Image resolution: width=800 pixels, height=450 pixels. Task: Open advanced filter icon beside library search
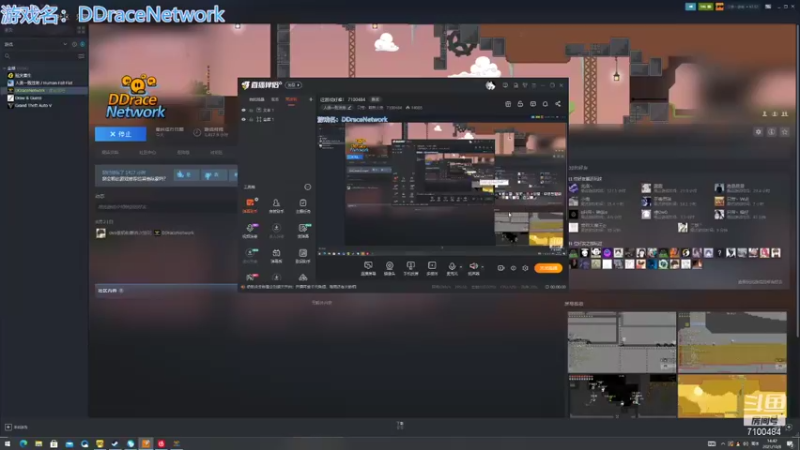pos(81,56)
